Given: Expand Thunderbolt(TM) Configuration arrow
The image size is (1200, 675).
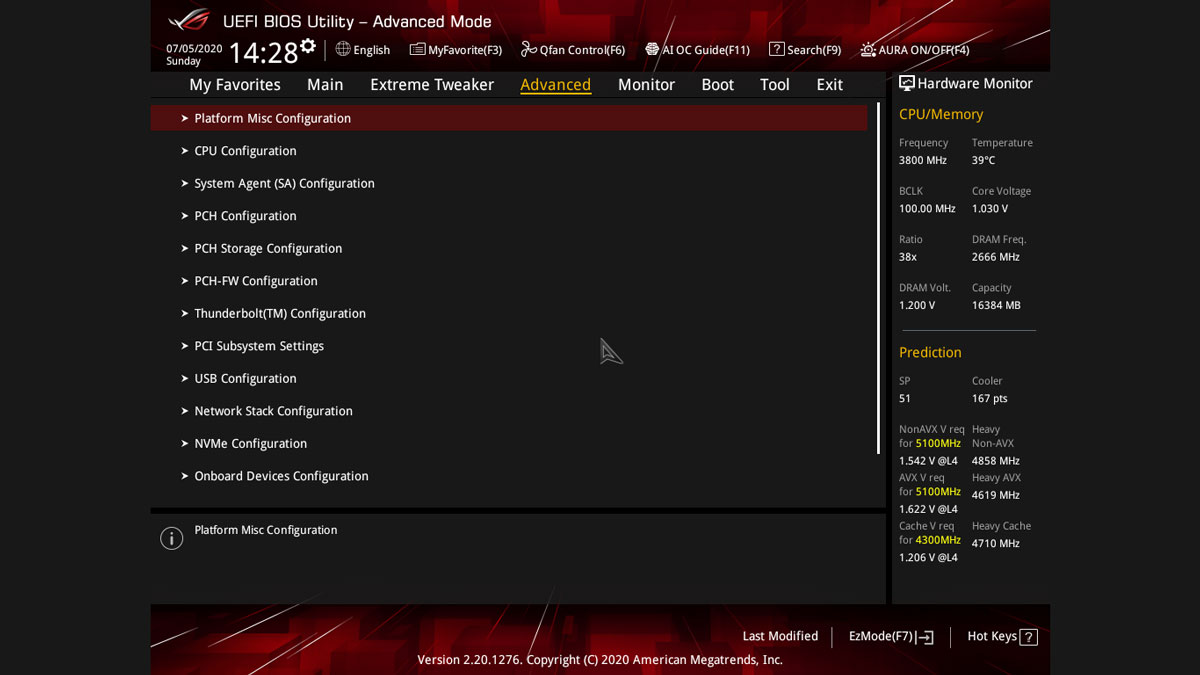Looking at the screenshot, I should 185,313.
